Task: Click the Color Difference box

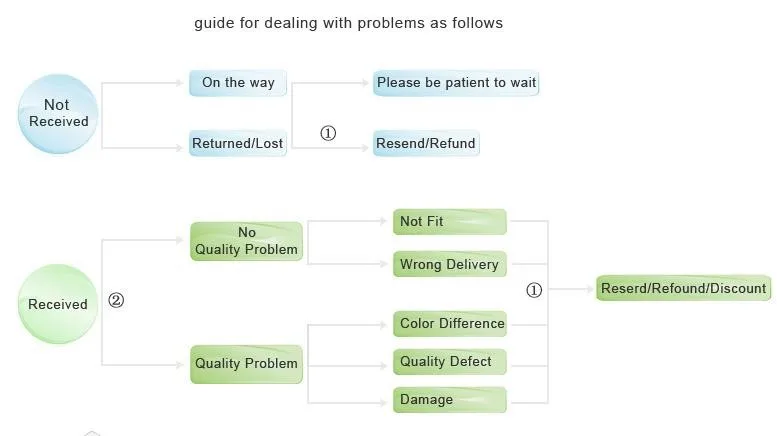Action: tap(450, 324)
